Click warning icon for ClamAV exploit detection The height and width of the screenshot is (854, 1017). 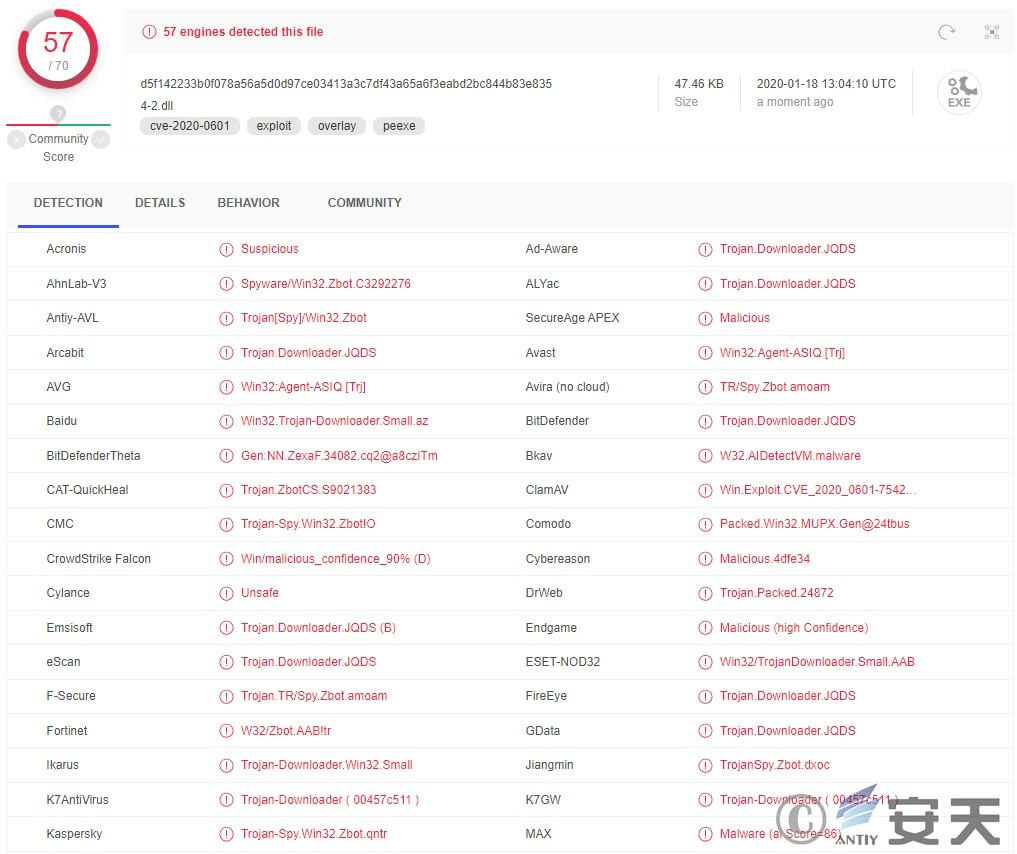coord(705,490)
